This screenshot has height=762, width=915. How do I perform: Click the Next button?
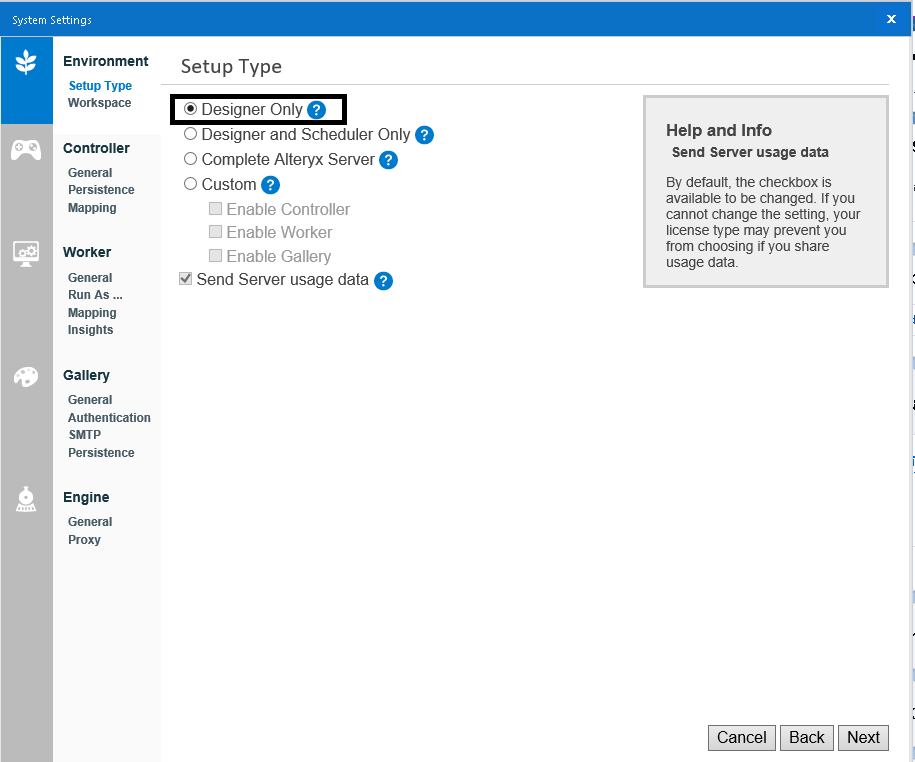863,737
